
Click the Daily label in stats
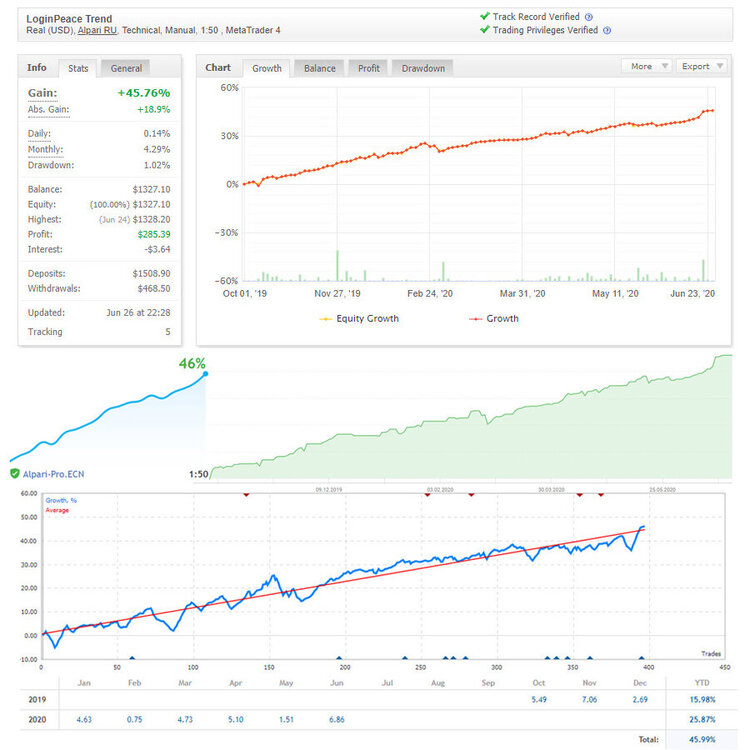[39, 133]
